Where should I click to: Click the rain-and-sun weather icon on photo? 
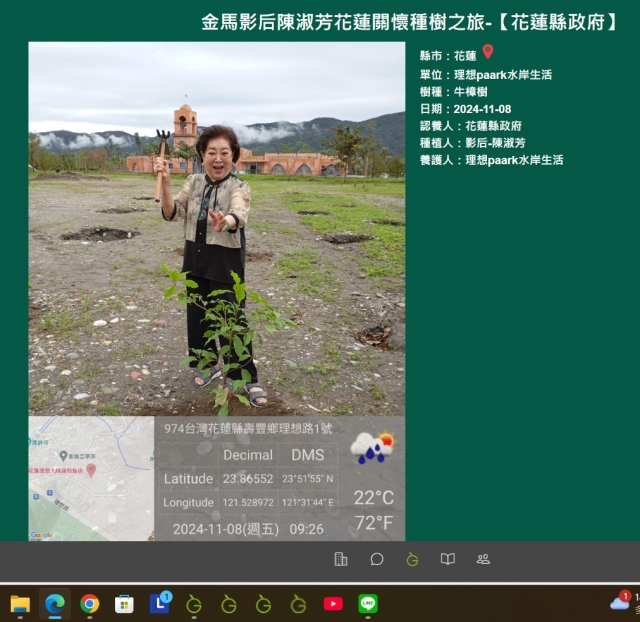coord(373,447)
